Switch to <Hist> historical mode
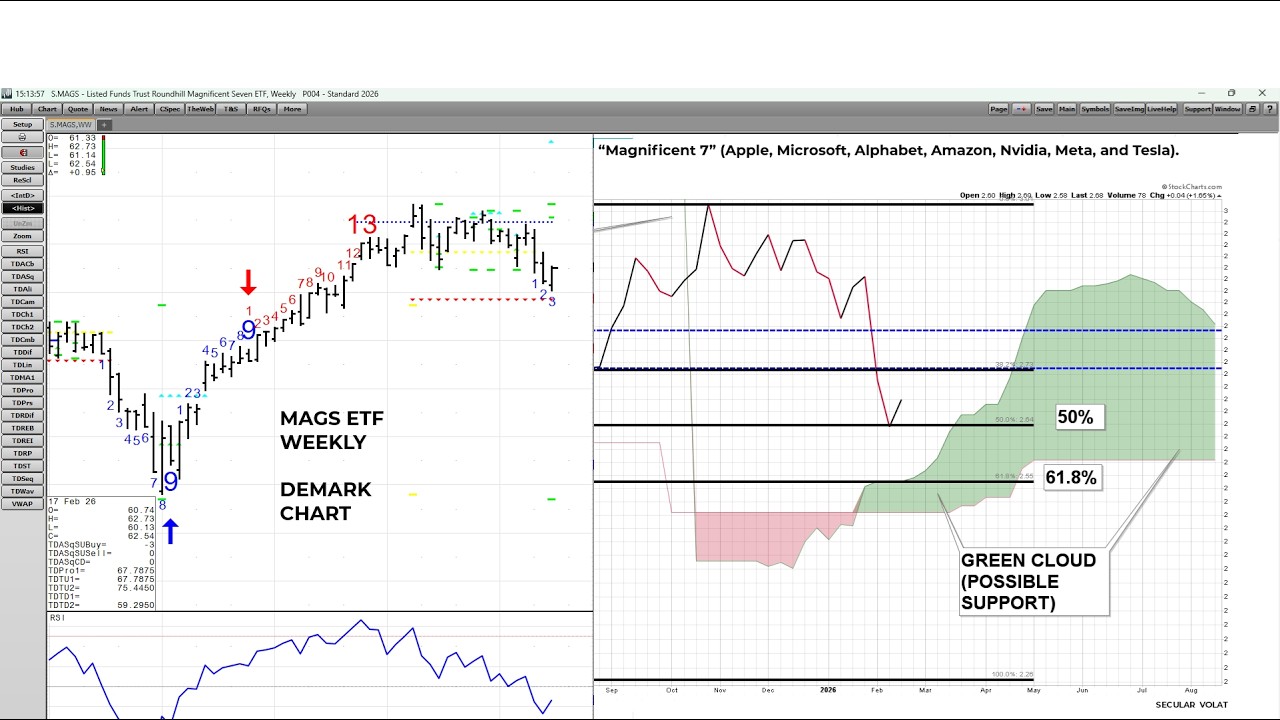Screen dimensions: 1280x720 pyautogui.click(x=22, y=208)
